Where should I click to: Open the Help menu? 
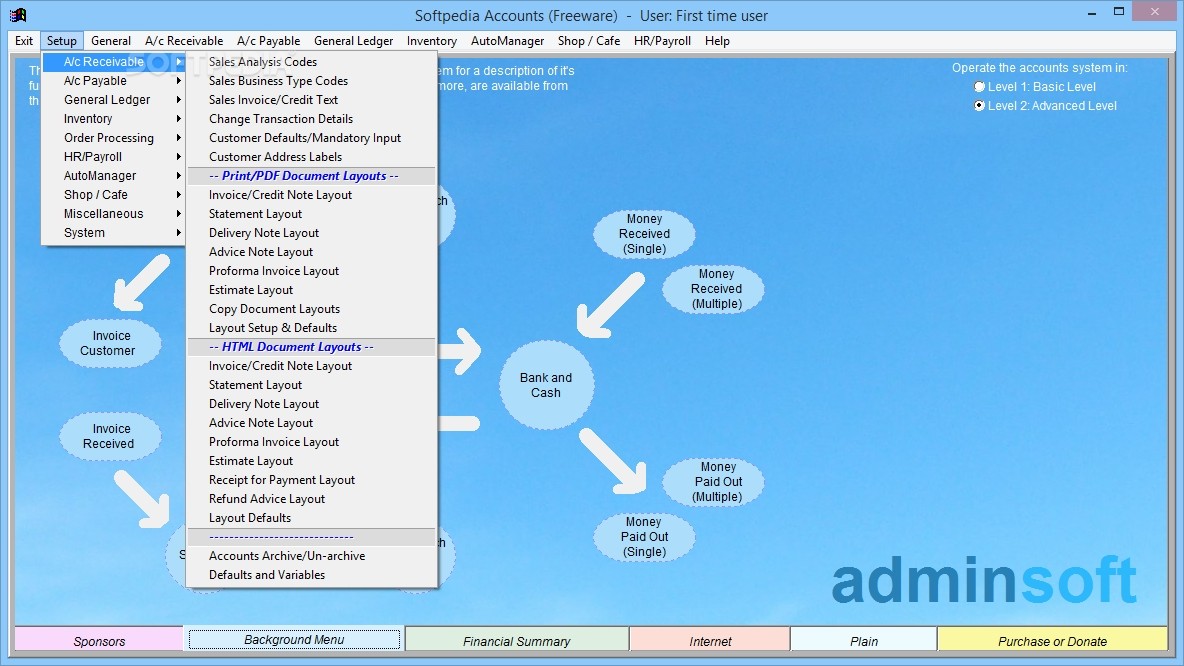[x=717, y=41]
